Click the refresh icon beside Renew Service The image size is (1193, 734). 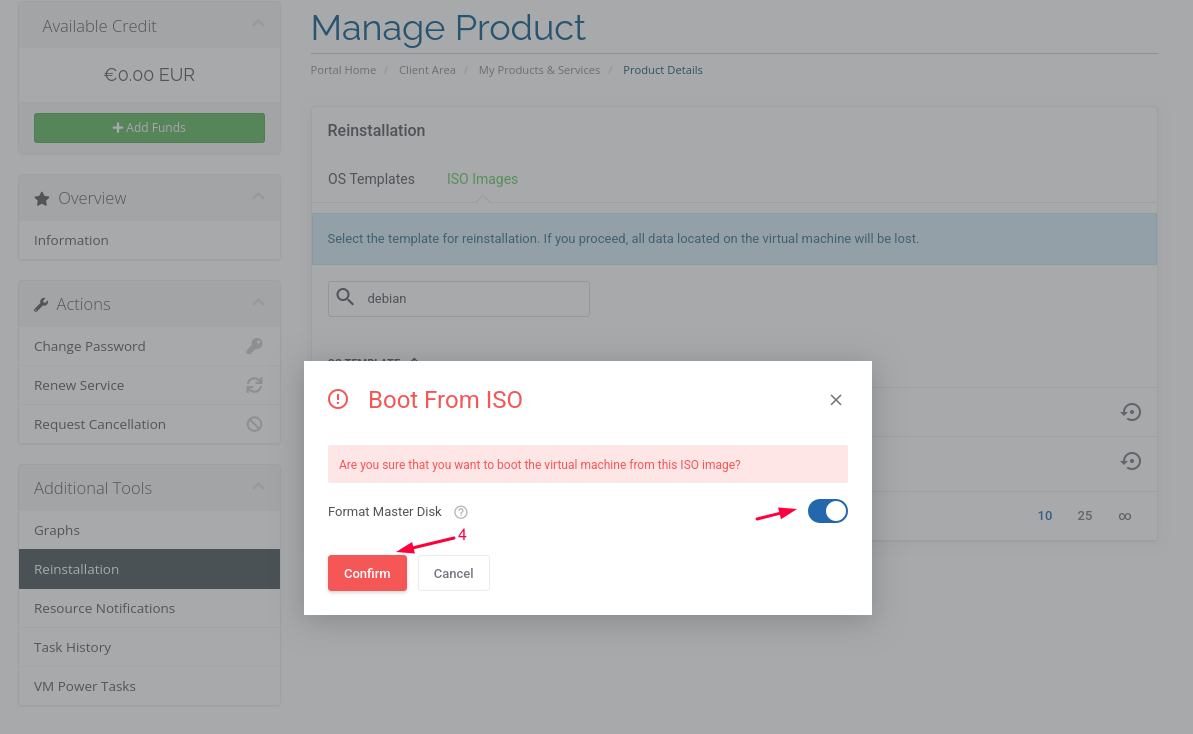254,385
